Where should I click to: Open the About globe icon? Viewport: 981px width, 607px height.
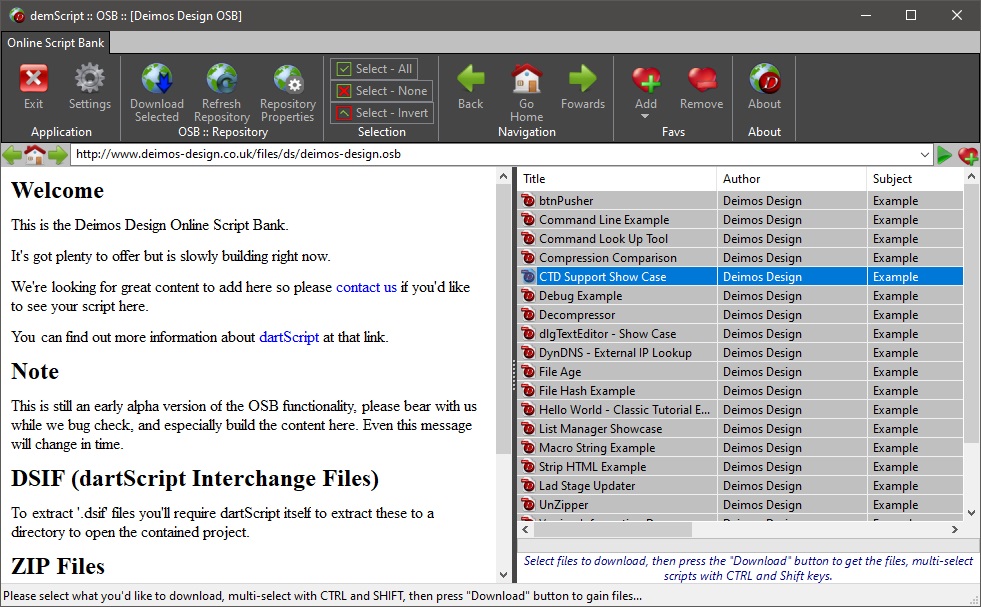pyautogui.click(x=765, y=78)
